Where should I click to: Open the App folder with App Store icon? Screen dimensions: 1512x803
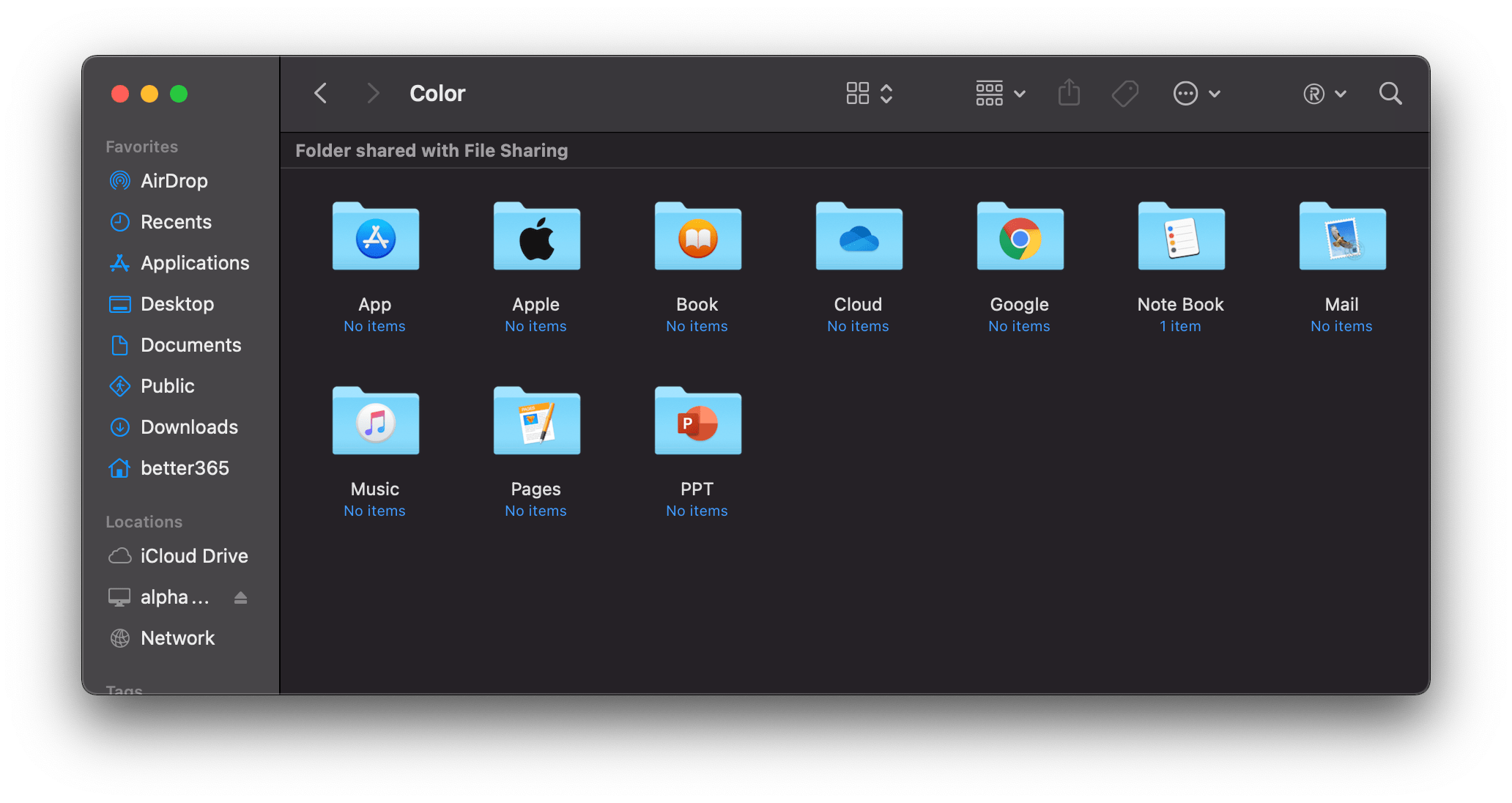(375, 236)
